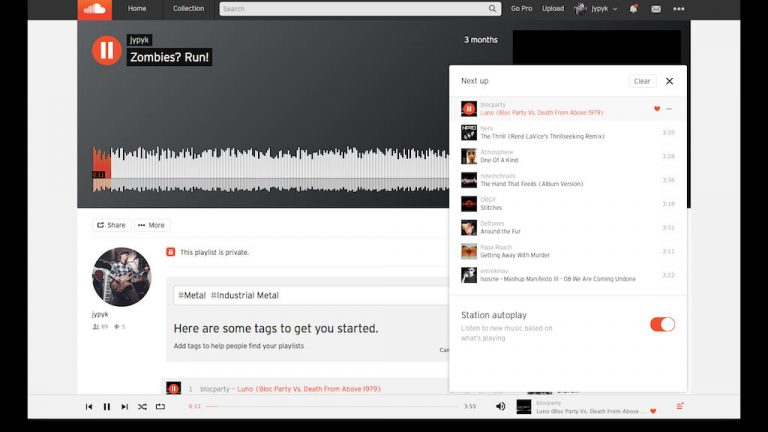Click the private playlist lock icon
The width and height of the screenshot is (768, 432).
[x=170, y=252]
